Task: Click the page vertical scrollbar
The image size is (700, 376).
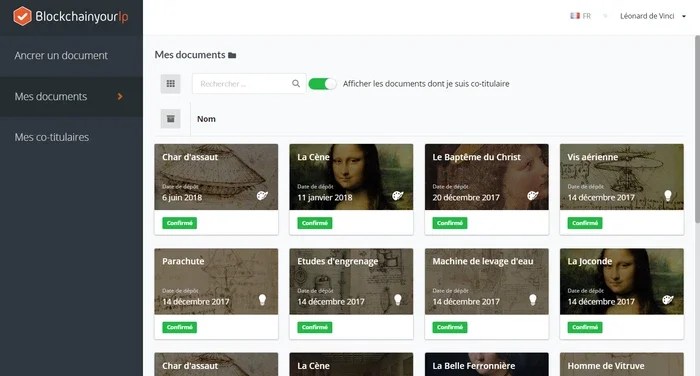Action: point(697,130)
